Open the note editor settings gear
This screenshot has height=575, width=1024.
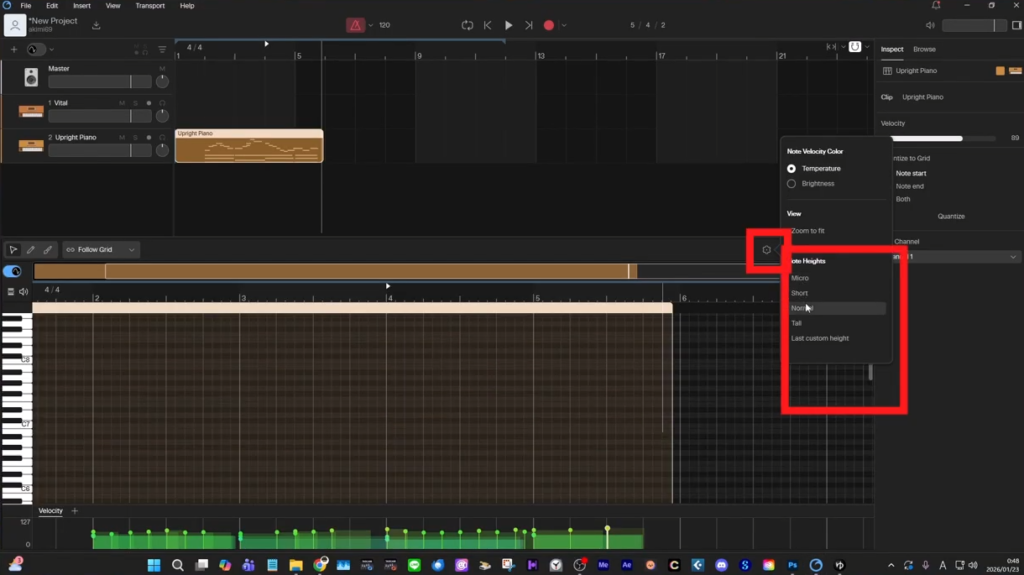(766, 250)
